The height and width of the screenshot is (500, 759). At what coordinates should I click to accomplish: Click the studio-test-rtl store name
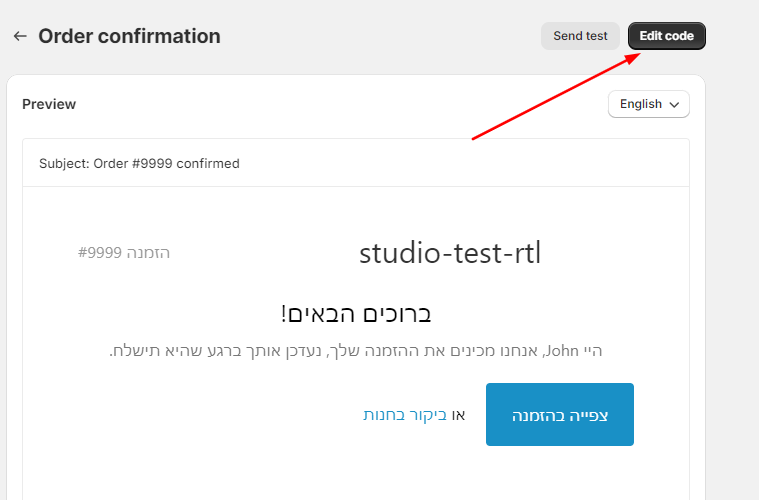click(450, 253)
